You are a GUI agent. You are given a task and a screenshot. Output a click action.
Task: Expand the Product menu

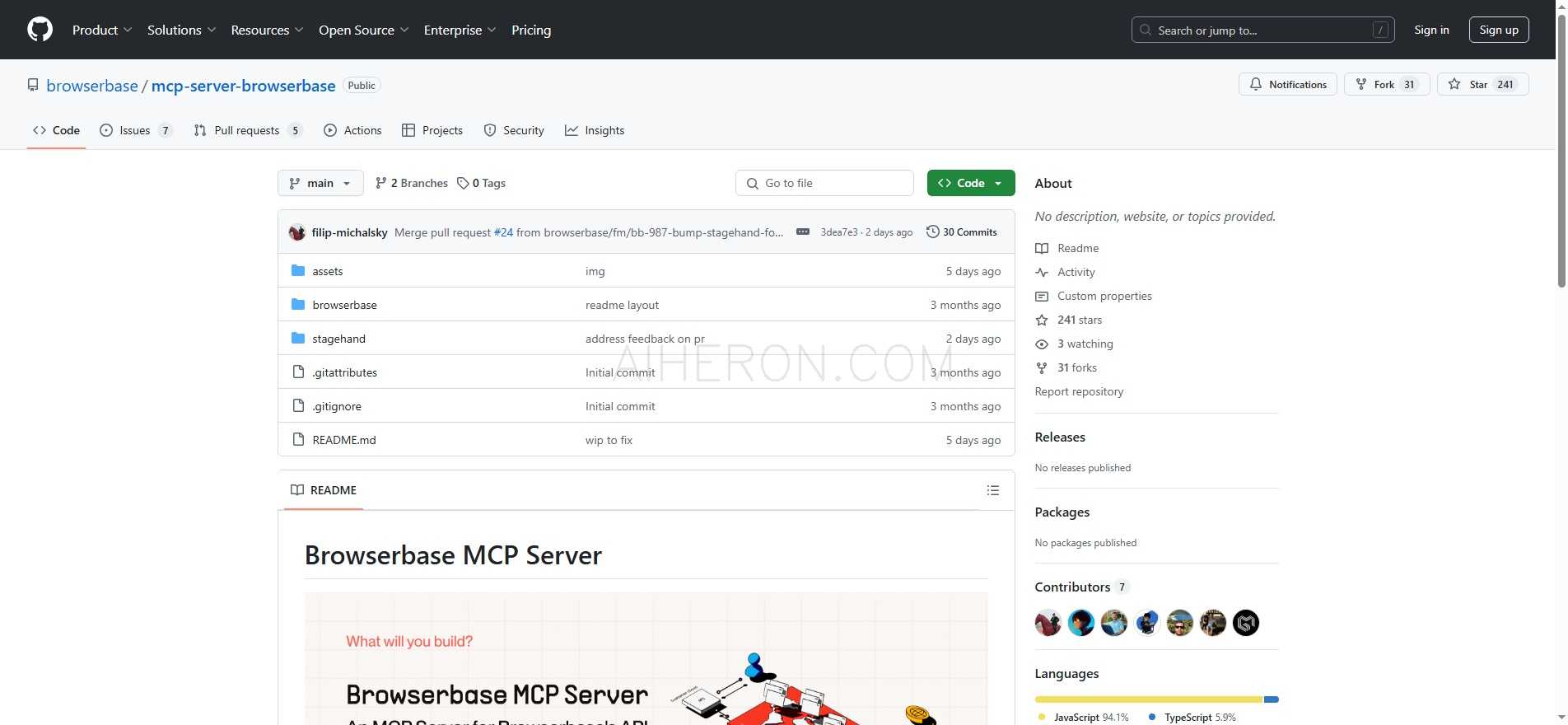(101, 30)
